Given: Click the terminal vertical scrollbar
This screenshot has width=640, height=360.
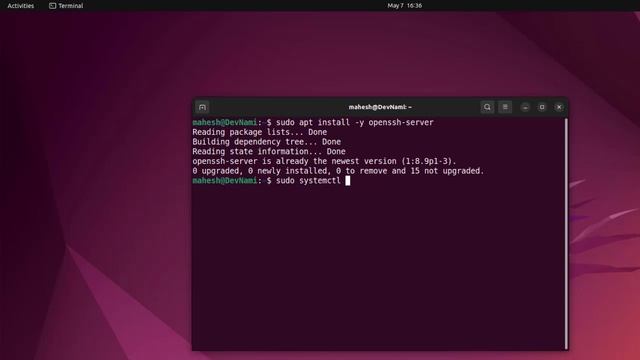Looking at the screenshot, I should tap(566, 233).
